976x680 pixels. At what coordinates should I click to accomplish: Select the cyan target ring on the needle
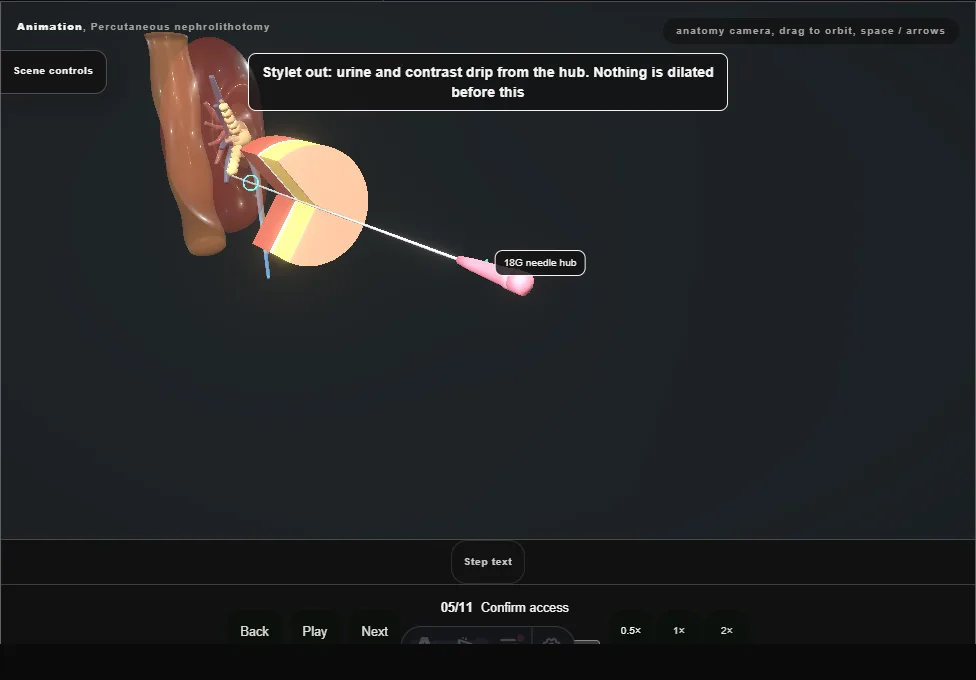pyautogui.click(x=251, y=182)
